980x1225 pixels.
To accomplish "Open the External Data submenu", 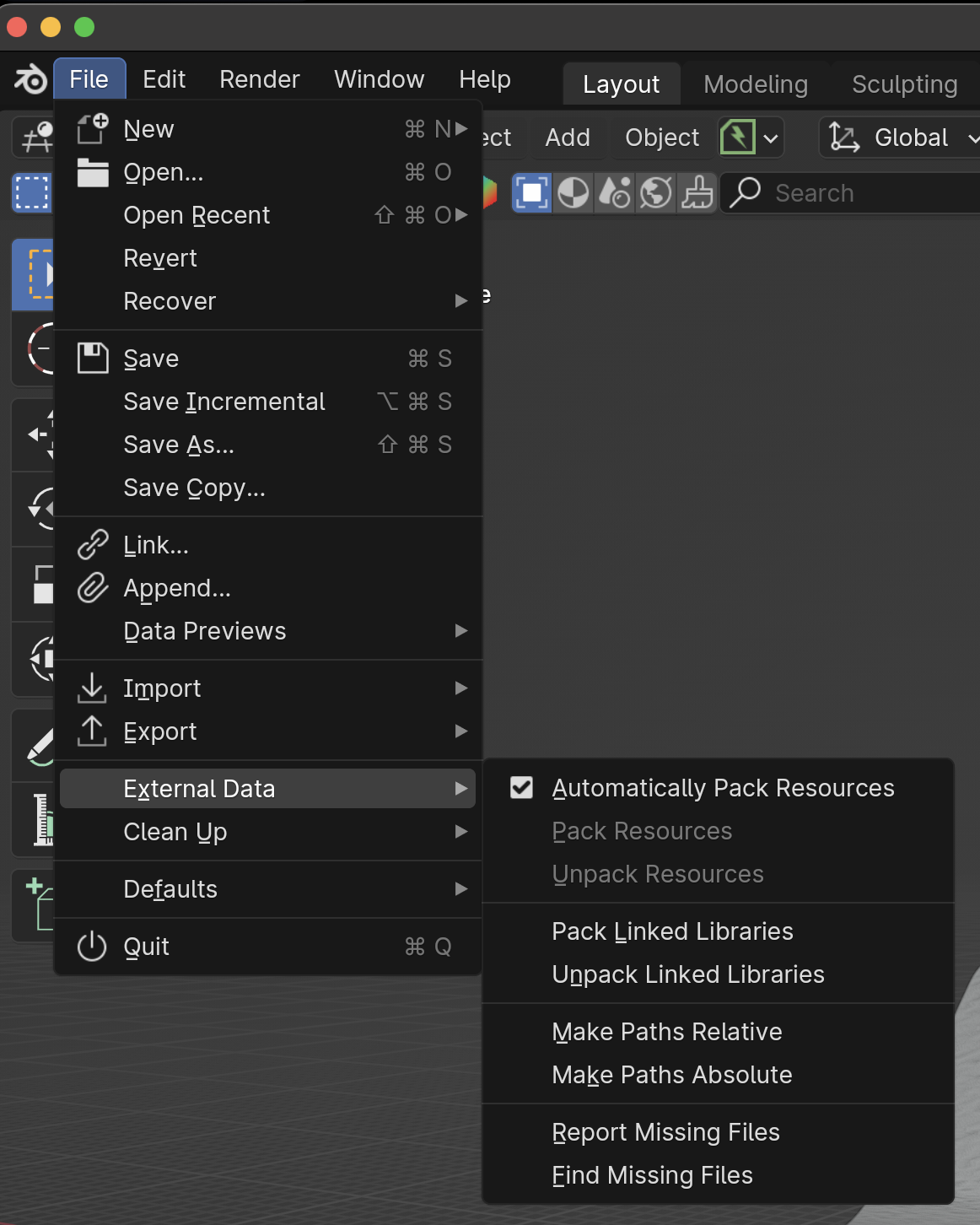I will 267,789.
